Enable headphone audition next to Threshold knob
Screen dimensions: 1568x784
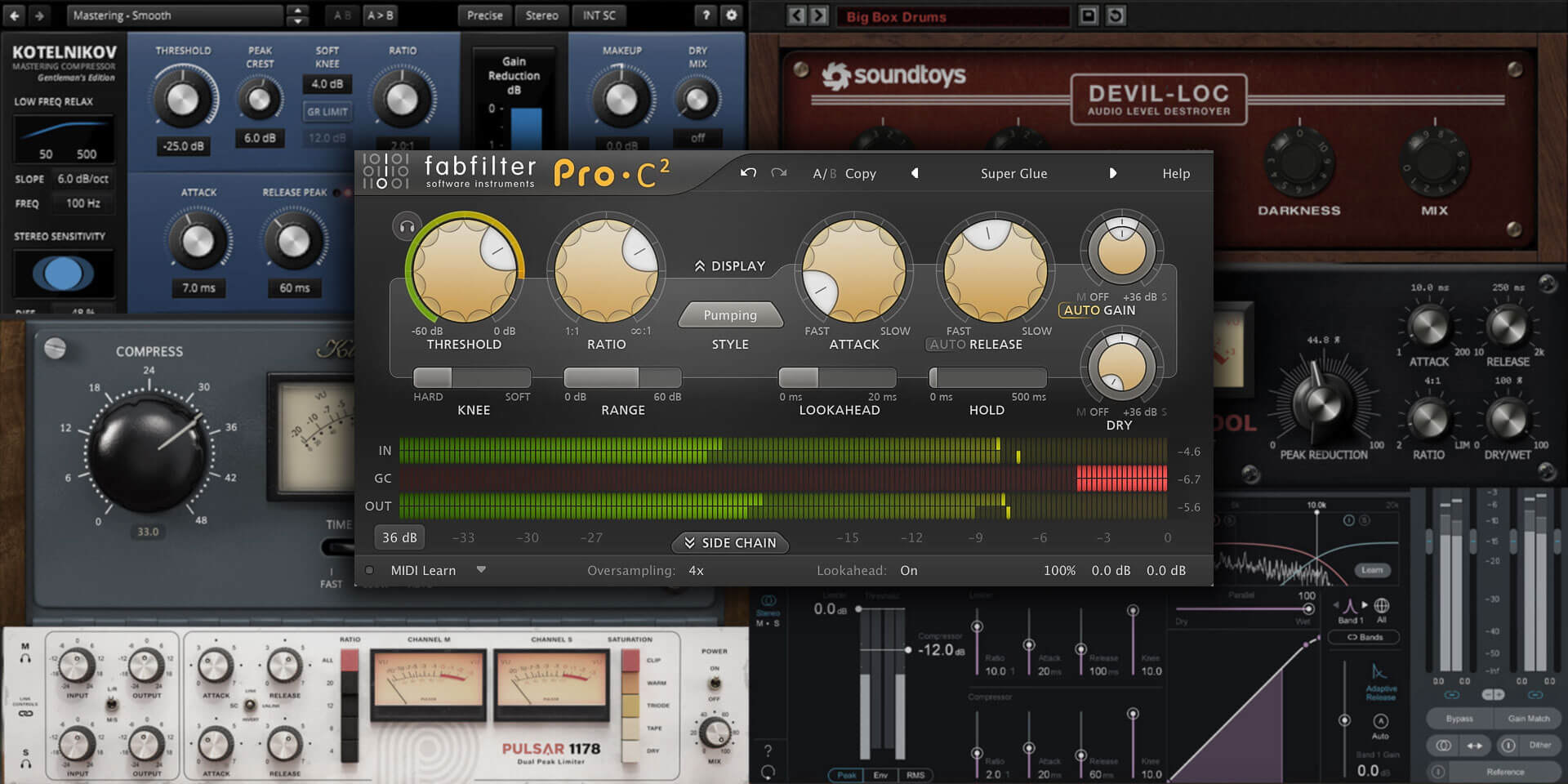[407, 227]
